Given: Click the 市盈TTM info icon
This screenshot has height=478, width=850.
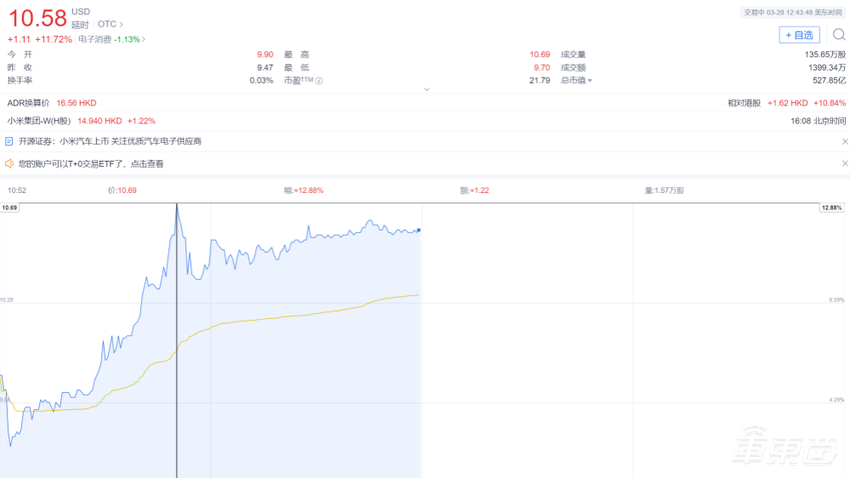Looking at the screenshot, I should [319, 81].
